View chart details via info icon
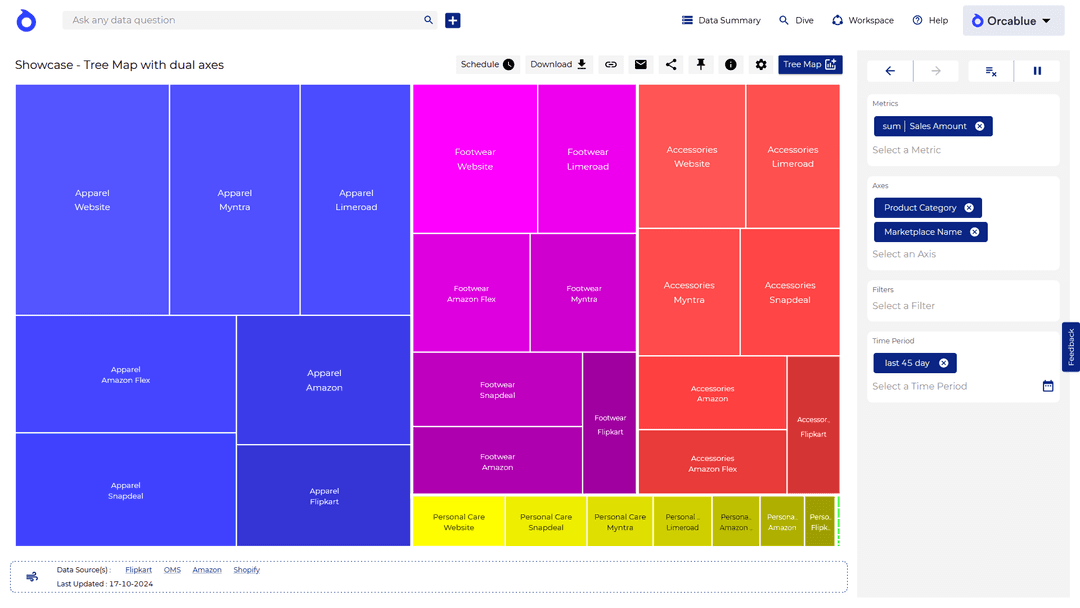 pos(731,64)
